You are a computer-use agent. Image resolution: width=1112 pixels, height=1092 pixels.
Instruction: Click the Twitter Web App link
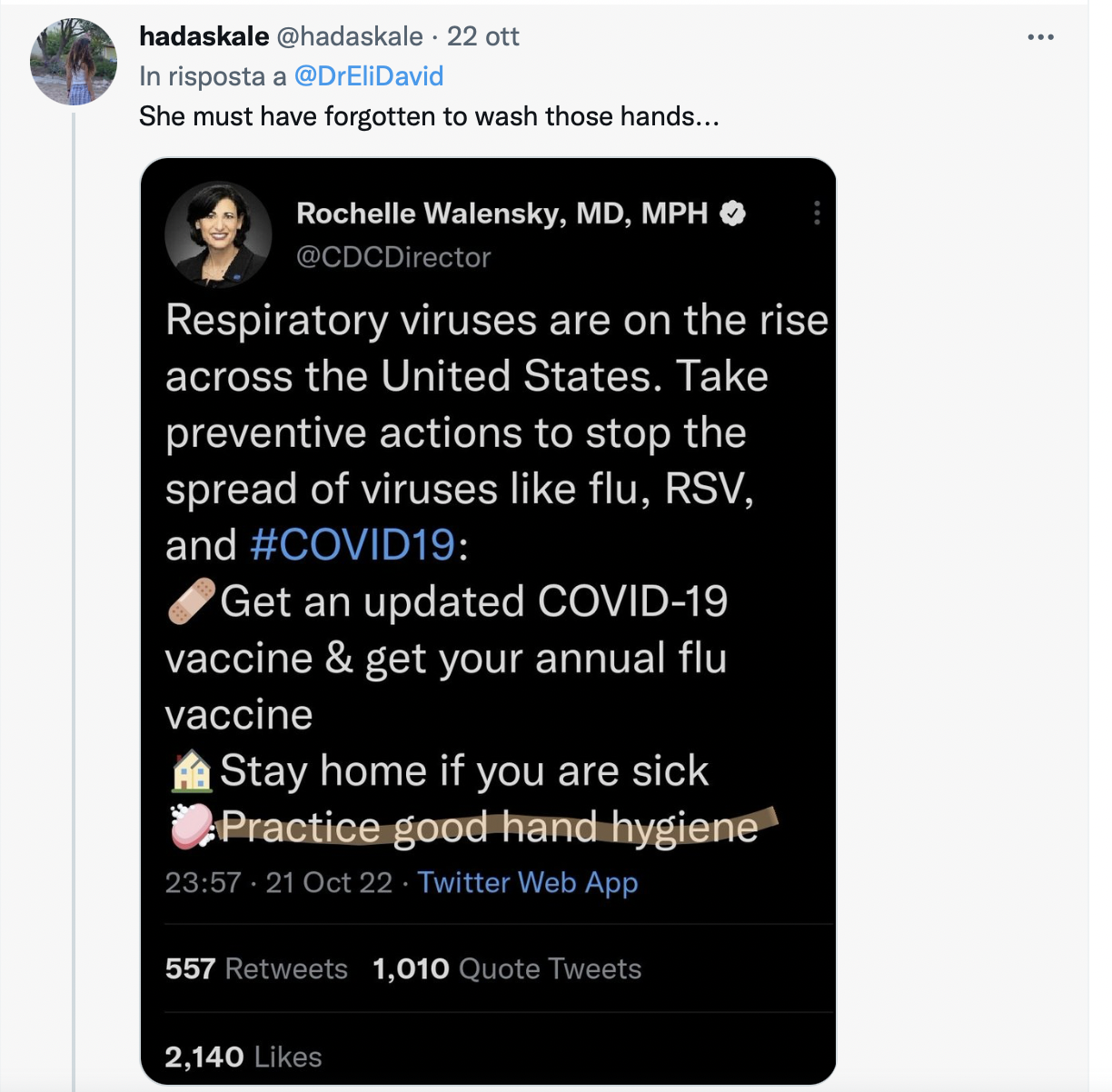[528, 883]
